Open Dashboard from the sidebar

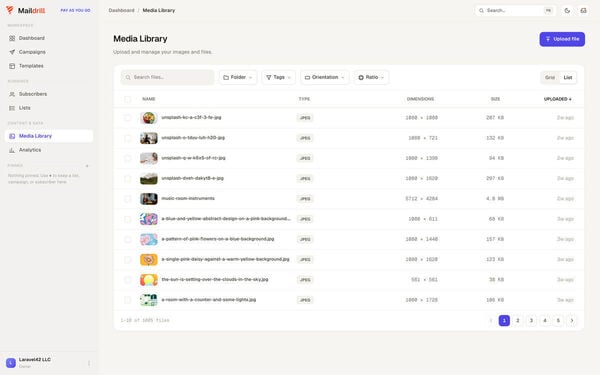point(49,38)
